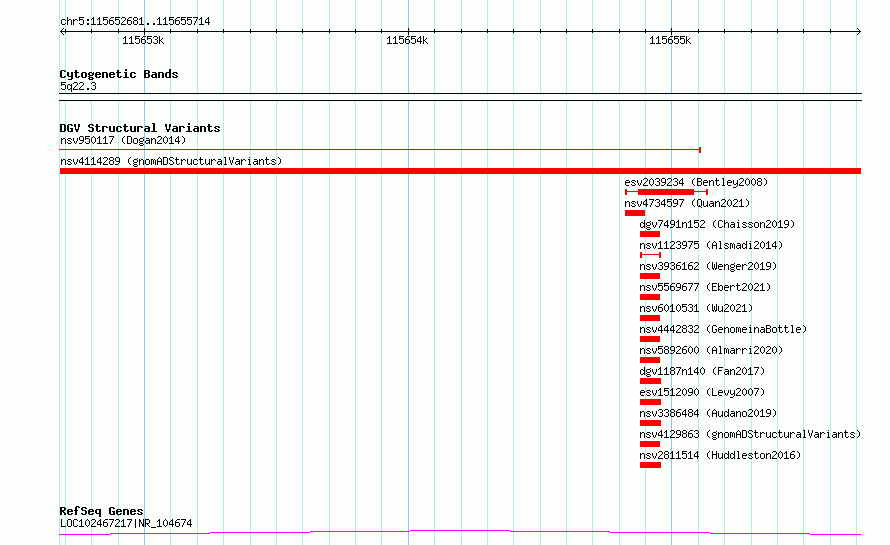Open nsv4129863 (gnomADStructuralVariants) entry
This screenshot has width=890, height=545.
(x=750, y=434)
